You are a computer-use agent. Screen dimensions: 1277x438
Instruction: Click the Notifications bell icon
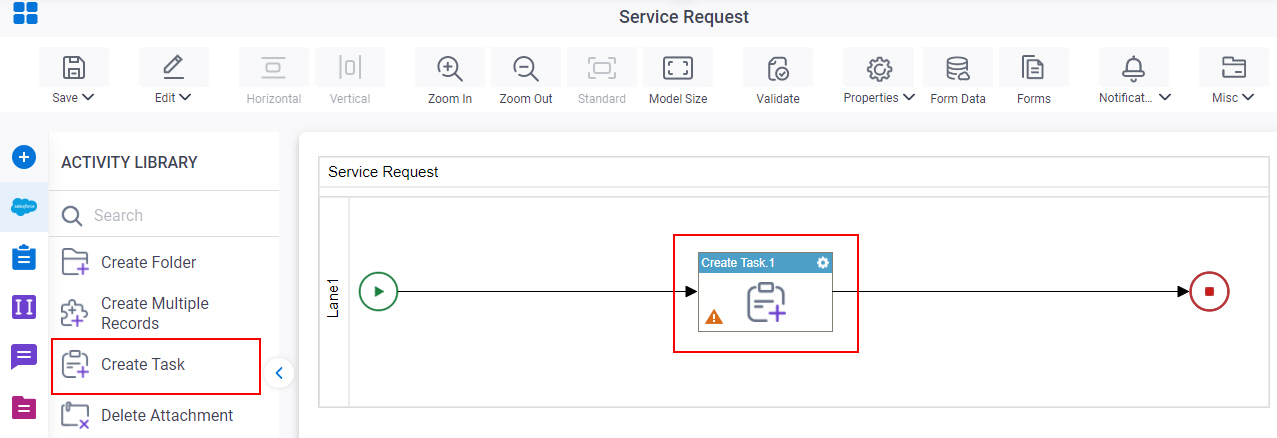pos(1133,68)
